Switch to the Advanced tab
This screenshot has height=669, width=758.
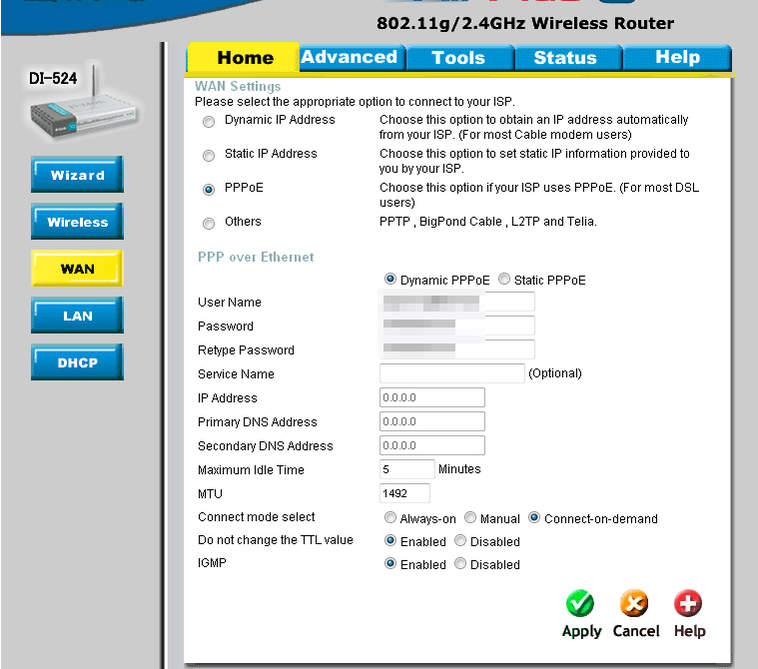349,57
